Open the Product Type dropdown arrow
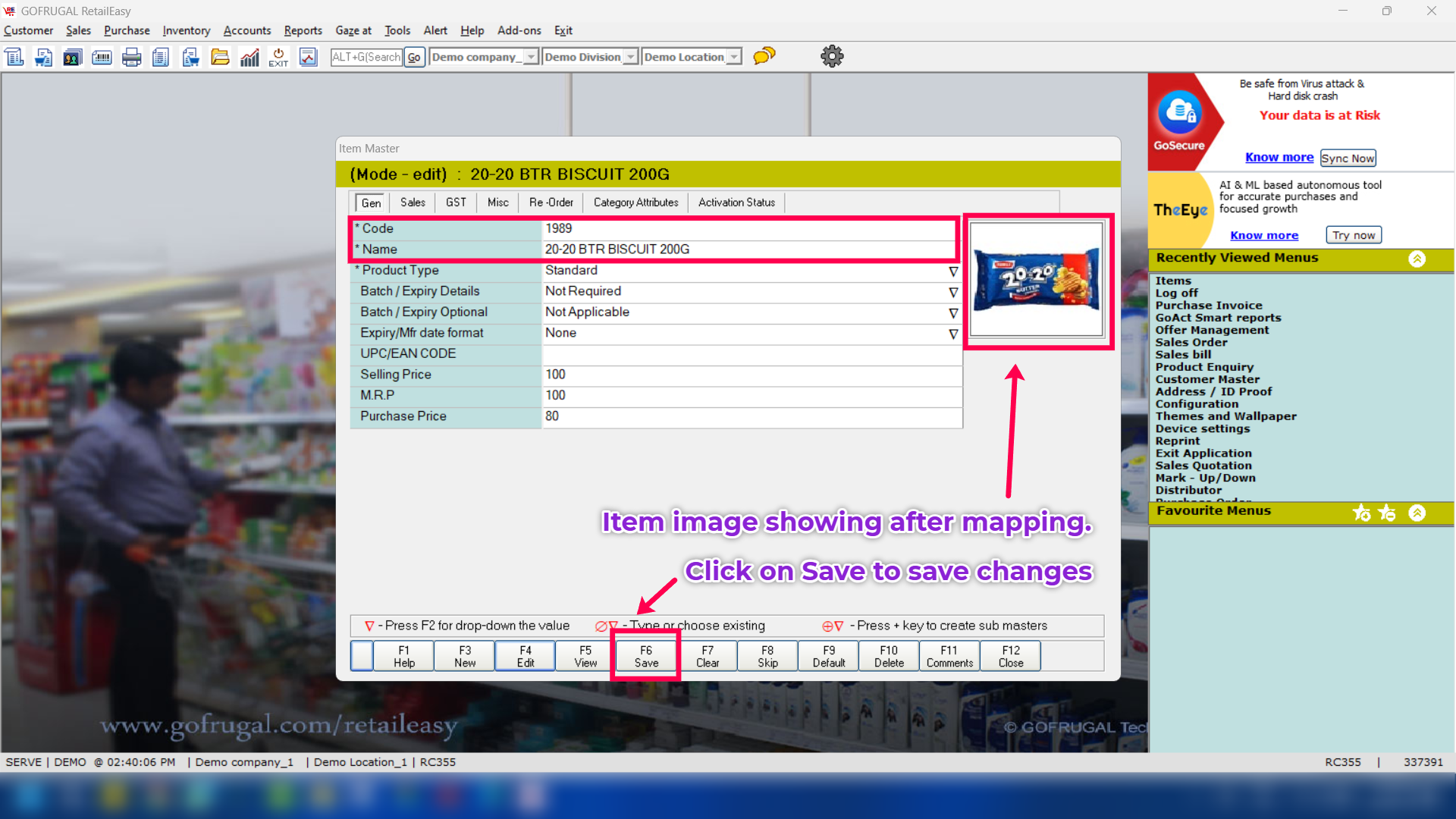Viewport: 1456px width, 819px height. coord(953,271)
